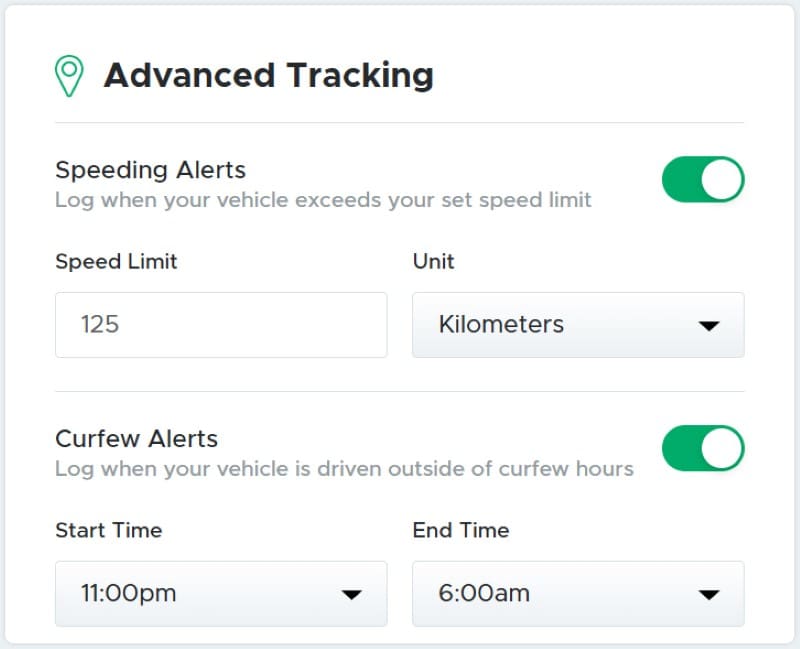Click the Curfew Alerts label
This screenshot has height=649, width=800.
(137, 439)
